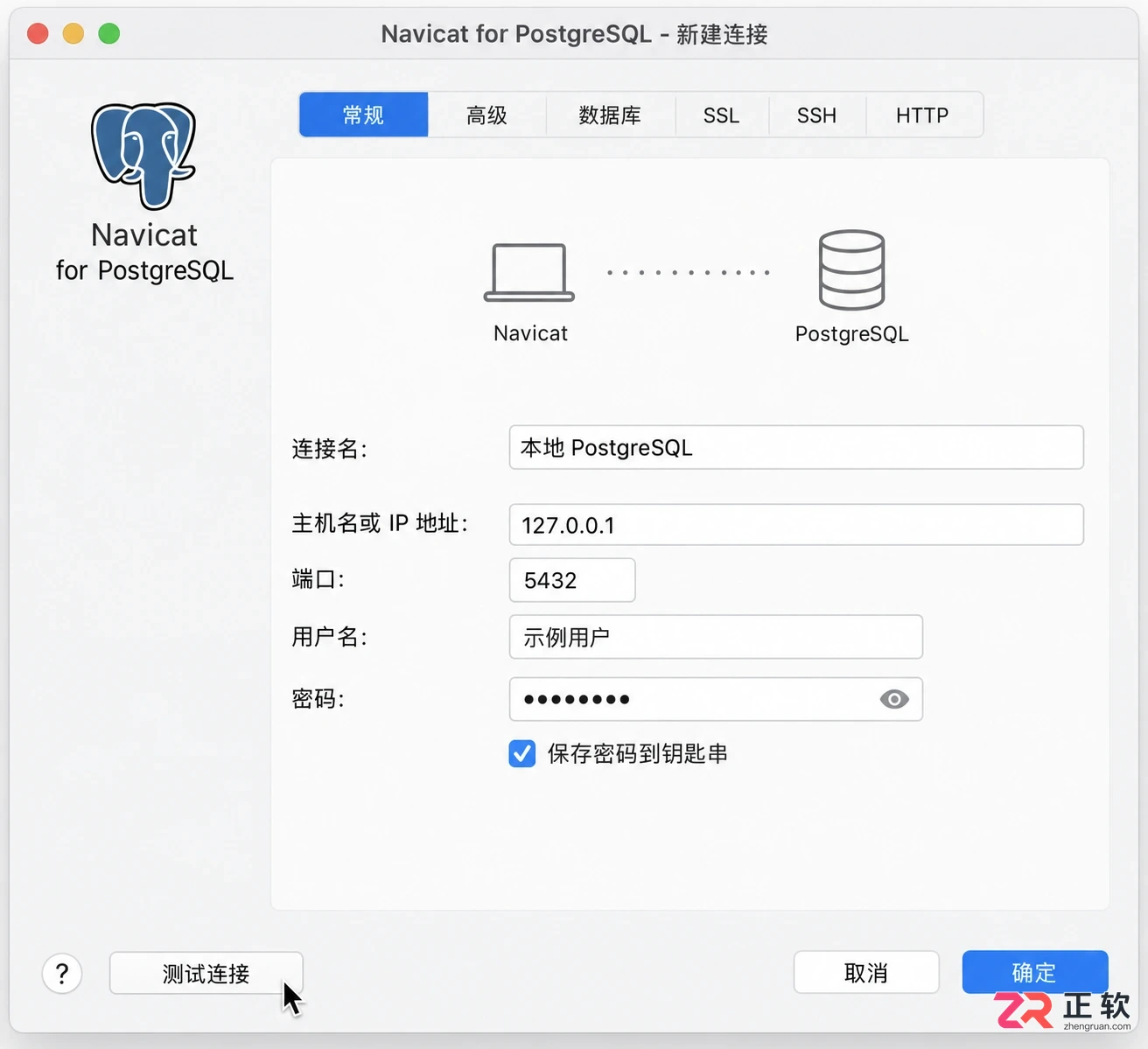This screenshot has width=1148, height=1049.
Task: Click the Navicat caption under laptop
Action: click(x=530, y=333)
